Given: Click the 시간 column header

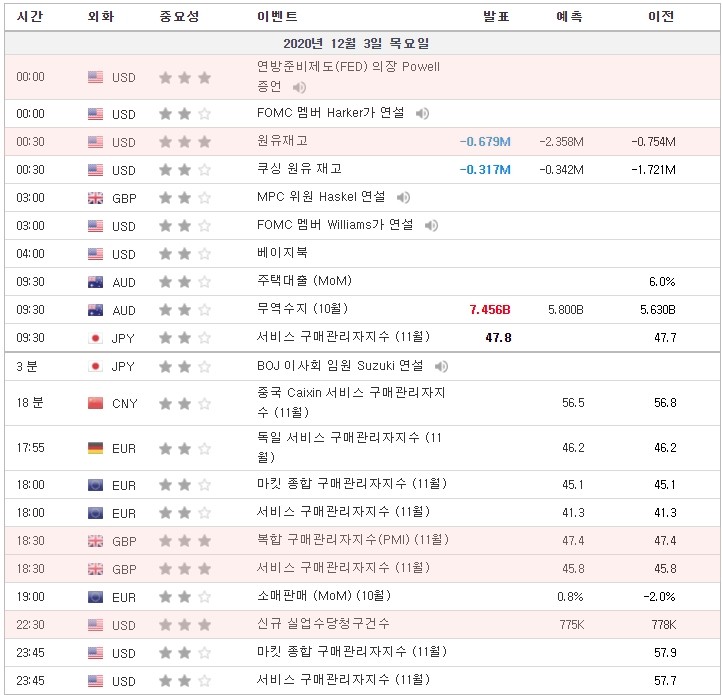Looking at the screenshot, I should pyautogui.click(x=29, y=17).
